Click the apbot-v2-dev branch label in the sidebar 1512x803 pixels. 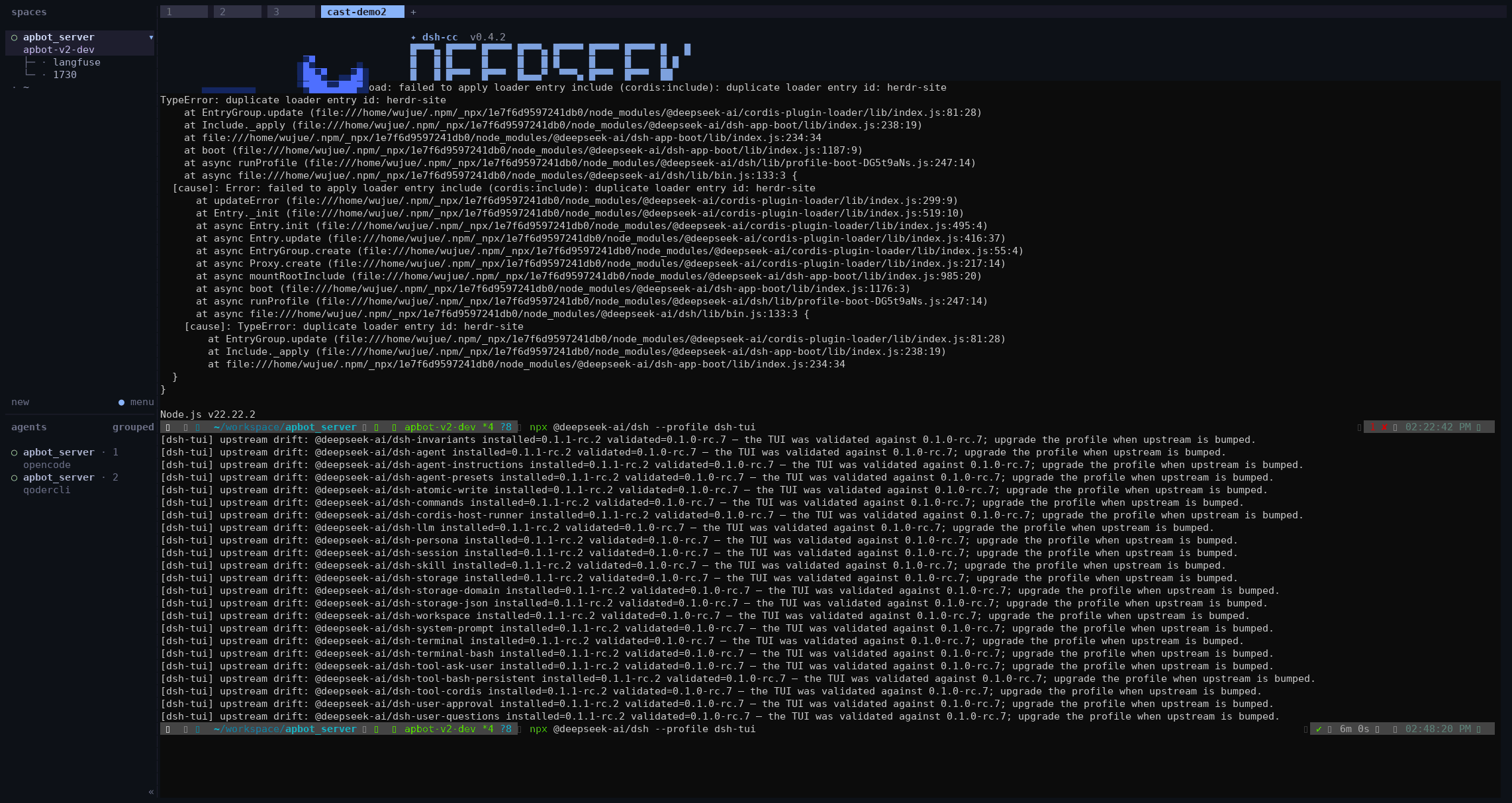[59, 50]
